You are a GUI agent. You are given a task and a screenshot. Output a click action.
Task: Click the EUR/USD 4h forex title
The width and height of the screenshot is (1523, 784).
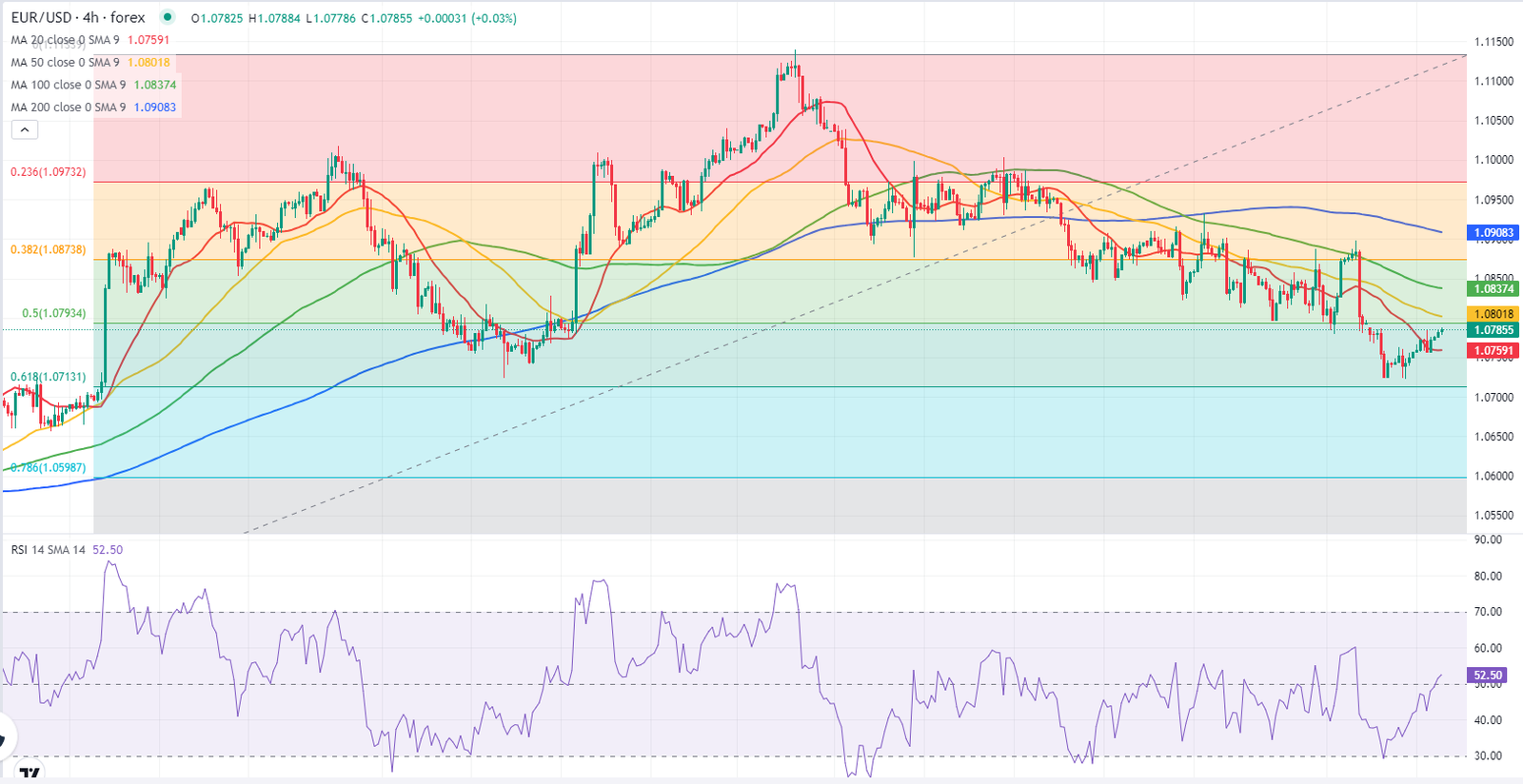click(x=78, y=17)
